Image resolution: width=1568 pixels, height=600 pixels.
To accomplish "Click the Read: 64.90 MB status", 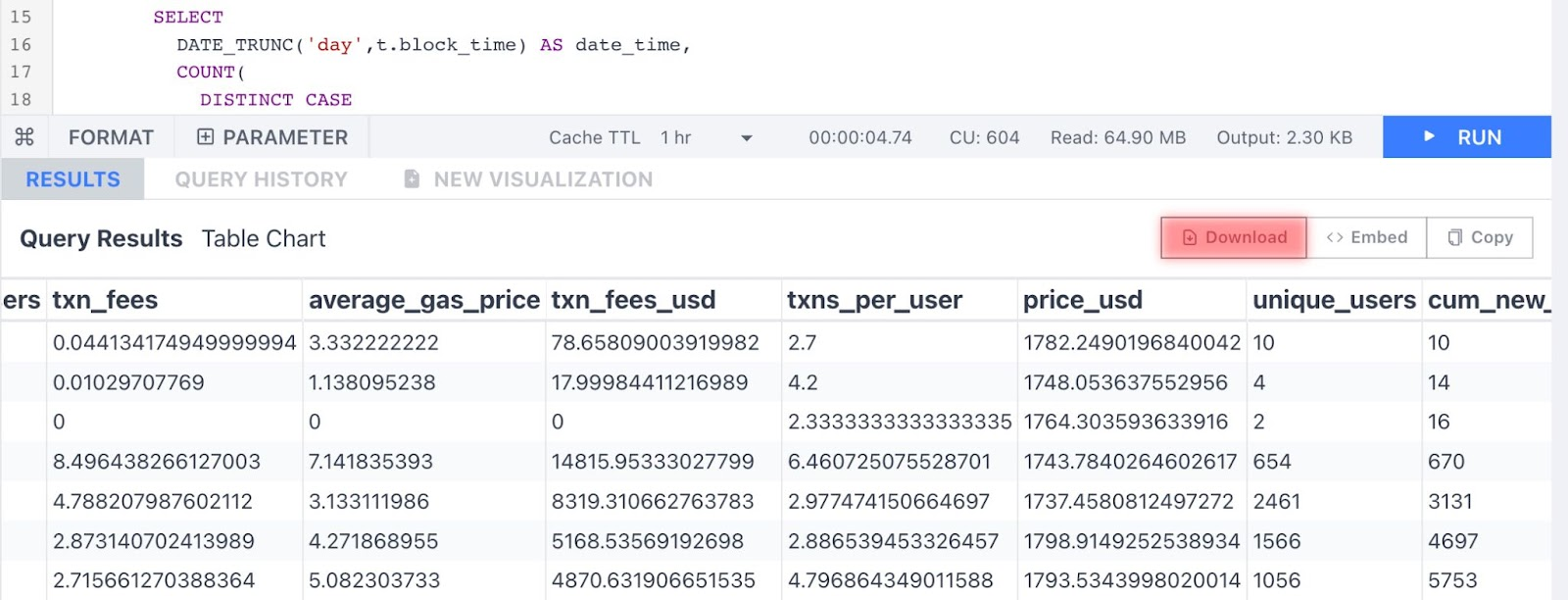I will coord(1117,137).
